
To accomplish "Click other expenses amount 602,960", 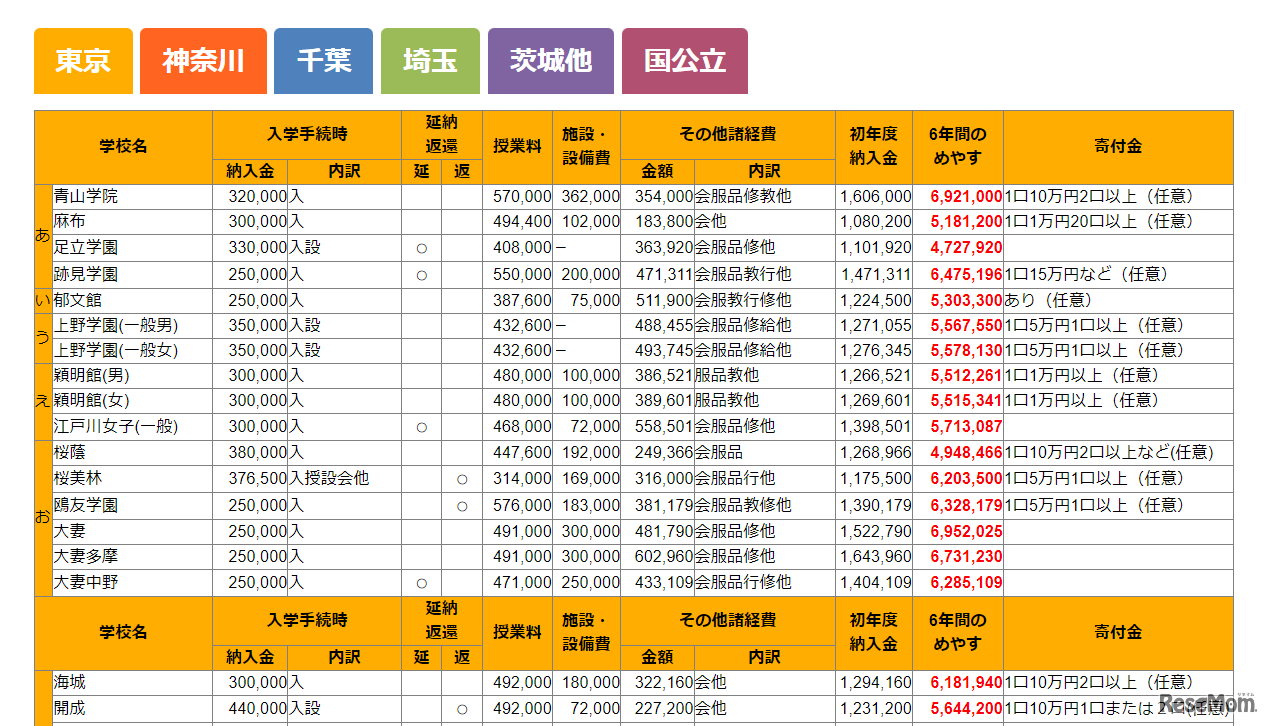I will coord(664,556).
